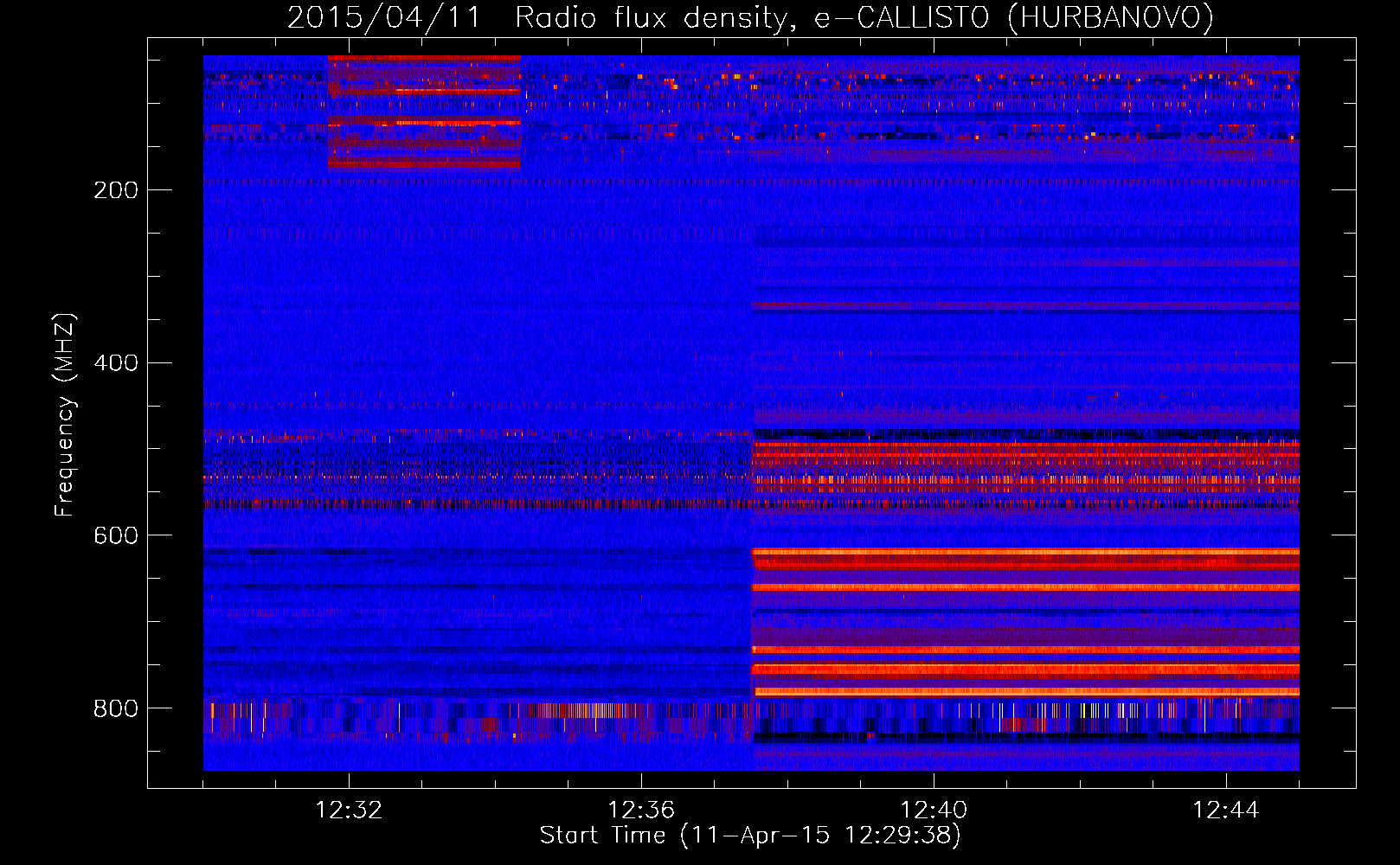Click the 200 frequency tick label

[x=116, y=190]
